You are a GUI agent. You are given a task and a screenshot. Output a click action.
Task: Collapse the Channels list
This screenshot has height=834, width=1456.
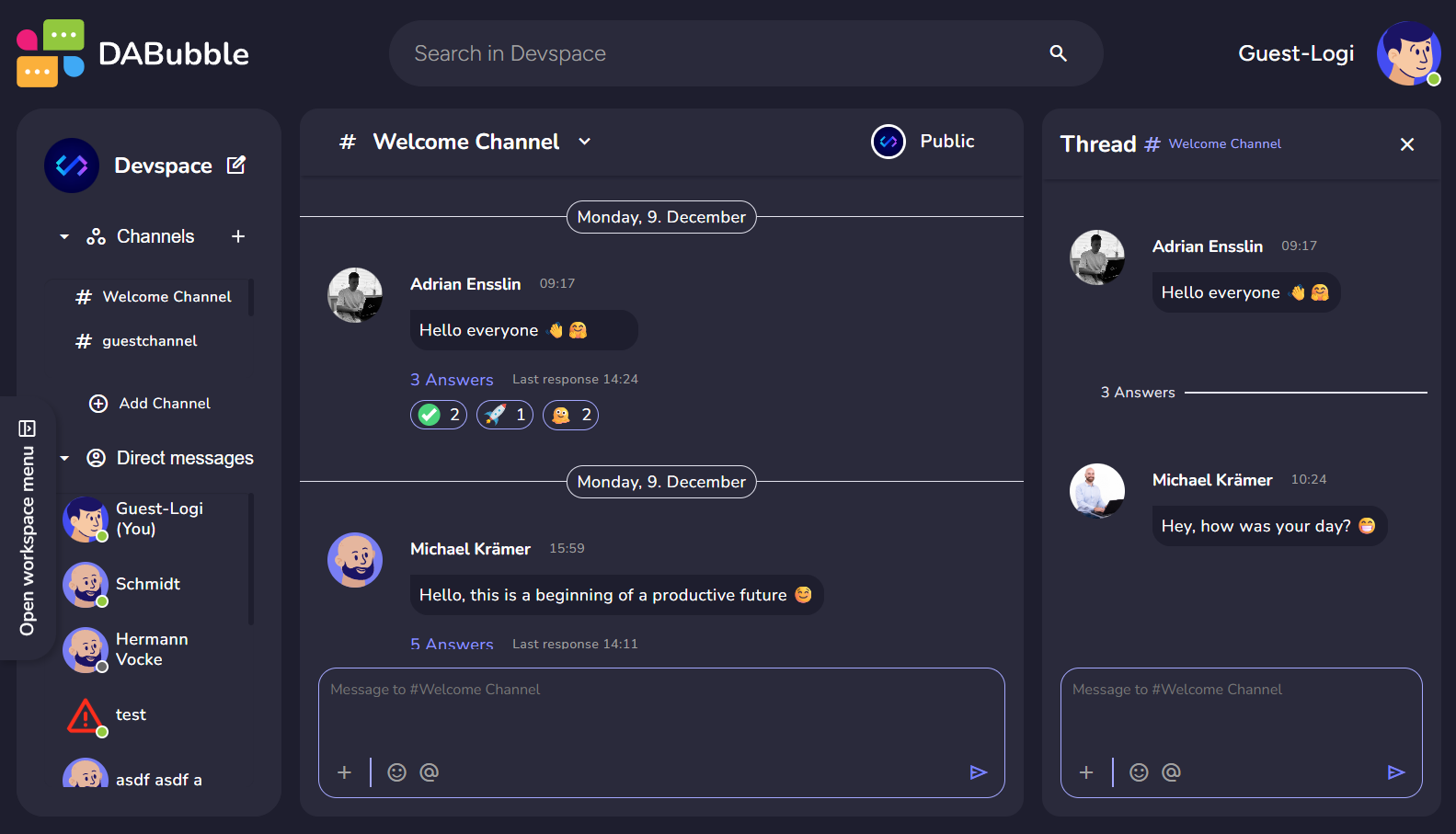pyautogui.click(x=64, y=237)
